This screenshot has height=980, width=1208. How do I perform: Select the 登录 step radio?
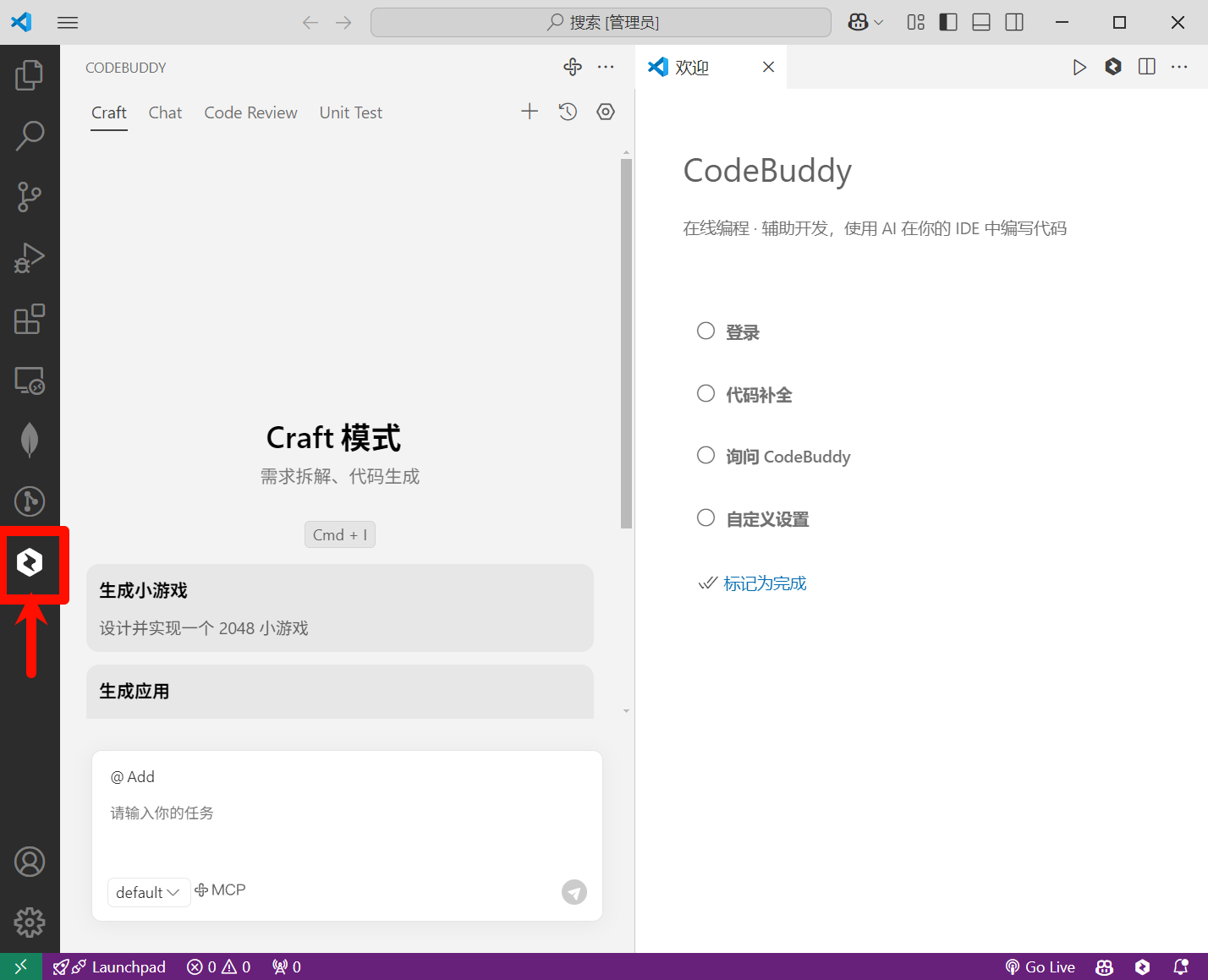point(706,331)
